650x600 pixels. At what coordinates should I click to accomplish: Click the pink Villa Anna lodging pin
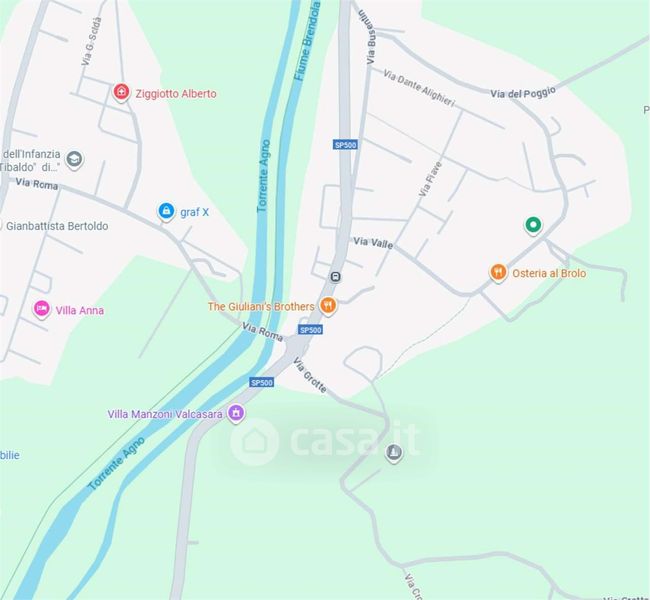[x=41, y=309]
